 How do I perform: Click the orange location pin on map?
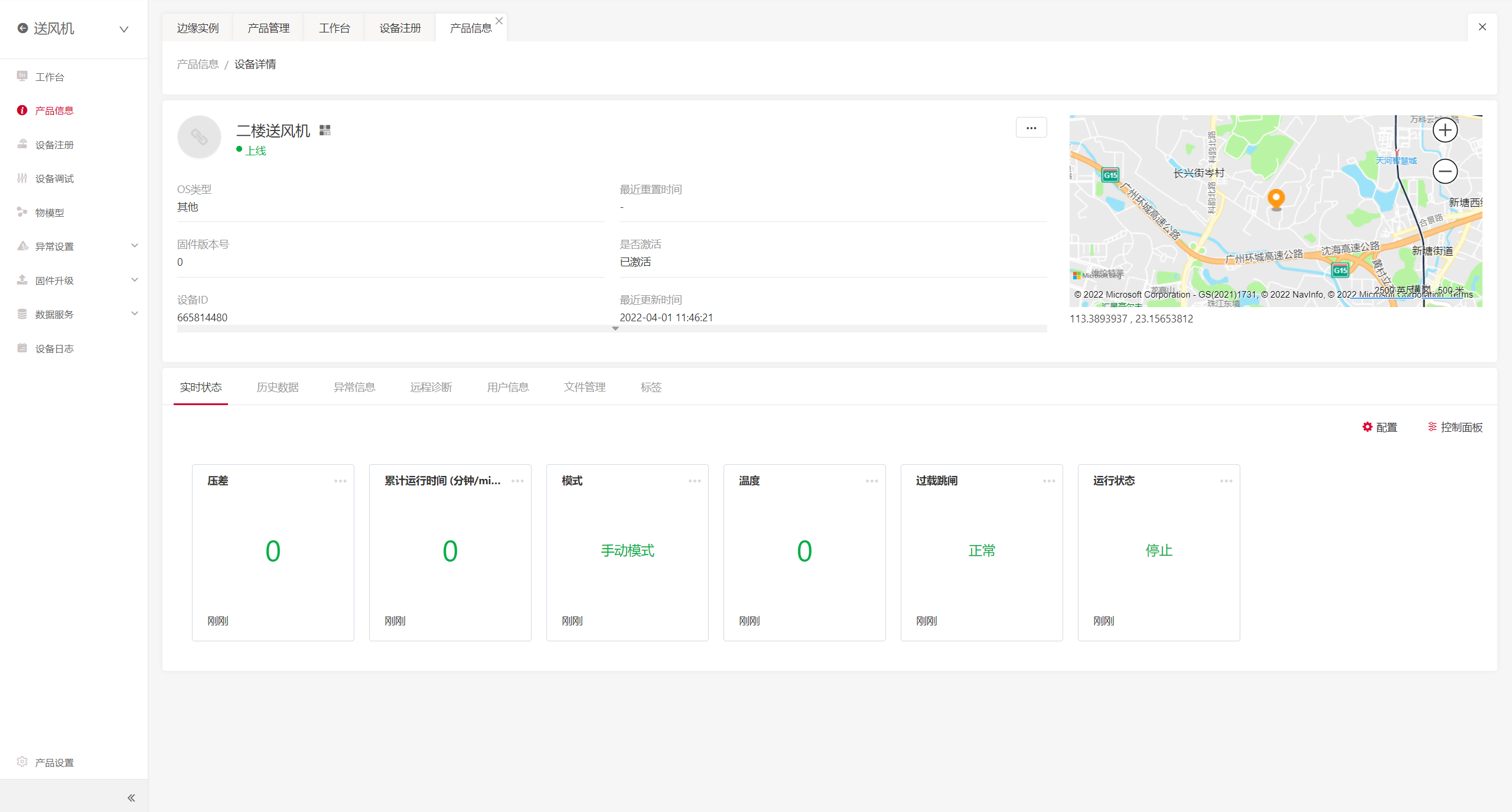pos(1276,198)
